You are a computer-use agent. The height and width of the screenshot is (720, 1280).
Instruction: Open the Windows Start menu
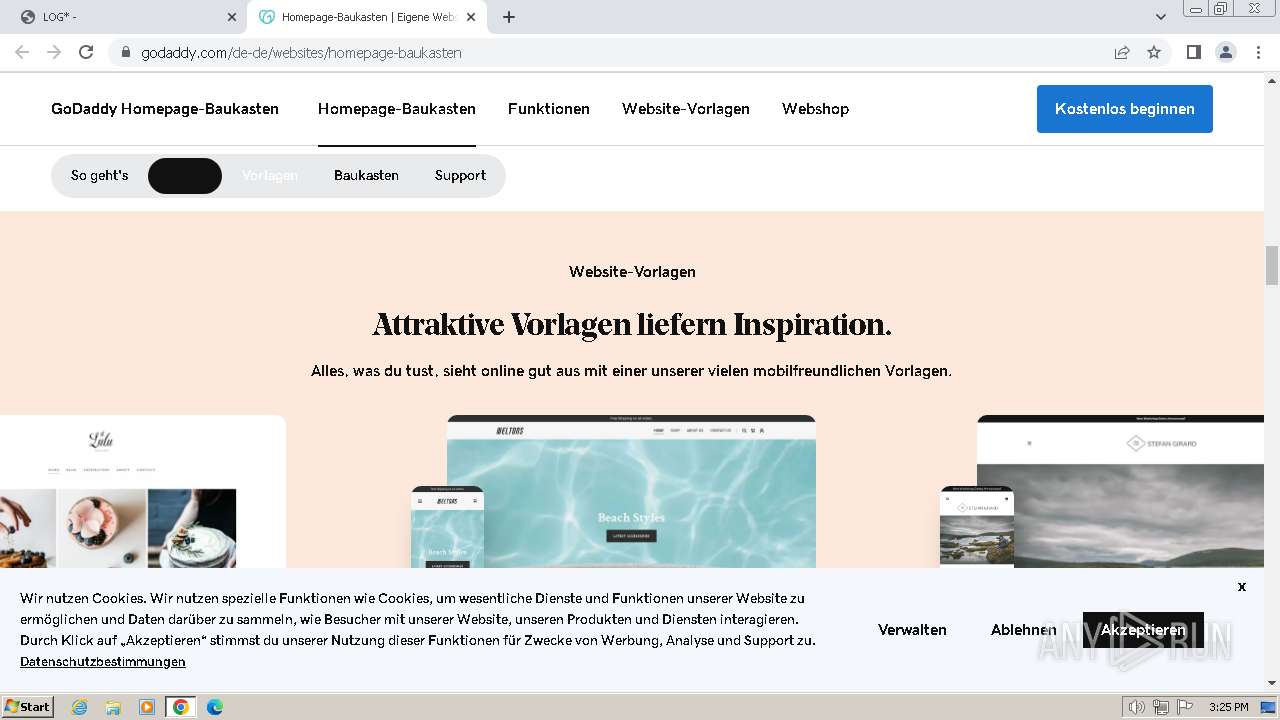(x=28, y=706)
